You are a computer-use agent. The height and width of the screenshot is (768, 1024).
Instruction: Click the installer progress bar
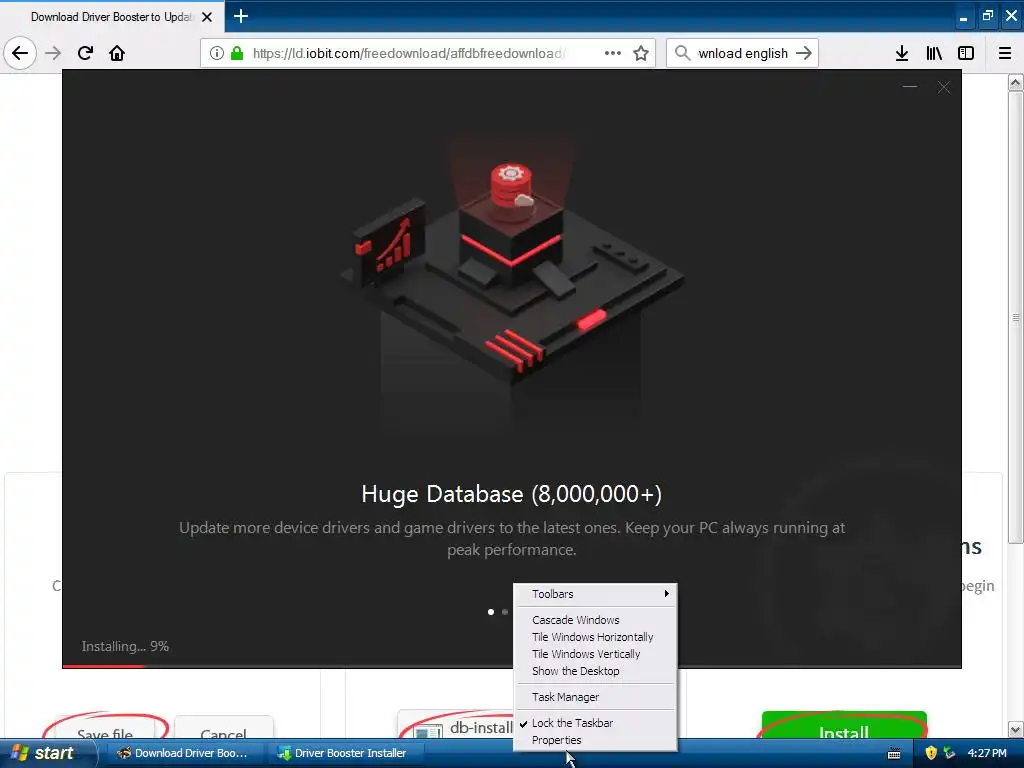pyautogui.click(x=511, y=666)
